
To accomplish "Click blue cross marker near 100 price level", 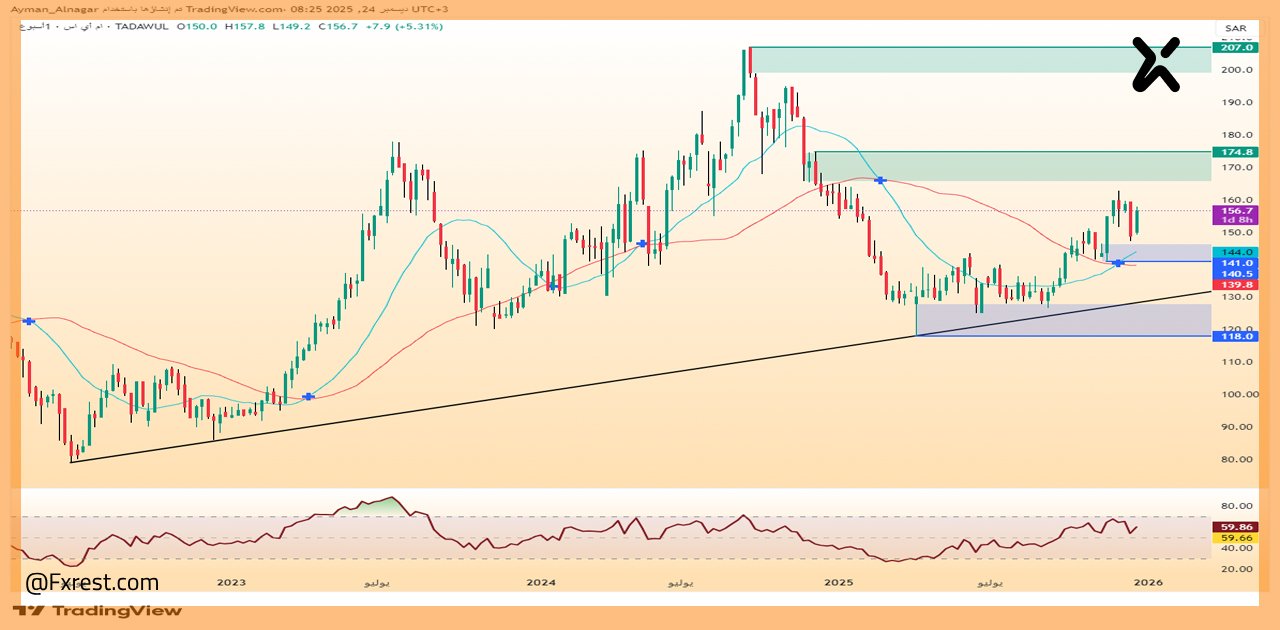I will click(x=308, y=397).
